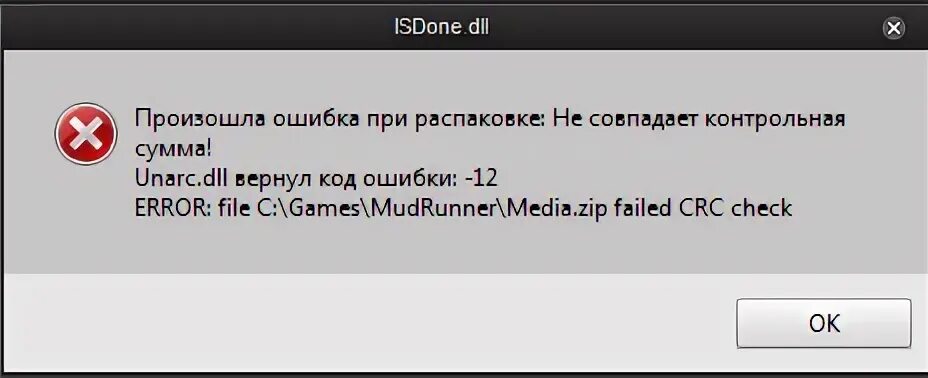Click the red error cross icon
The height and width of the screenshot is (378, 928).
click(86, 134)
